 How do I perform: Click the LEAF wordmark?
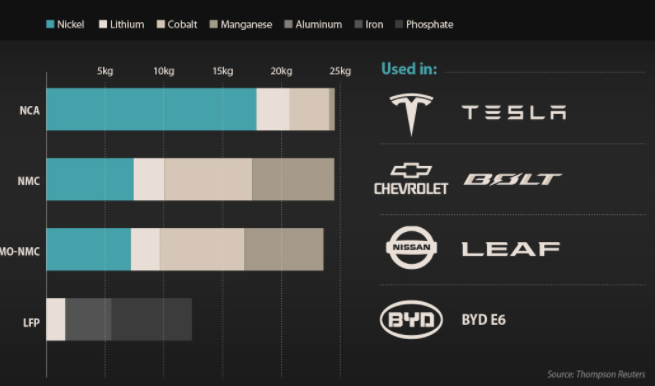click(x=511, y=249)
